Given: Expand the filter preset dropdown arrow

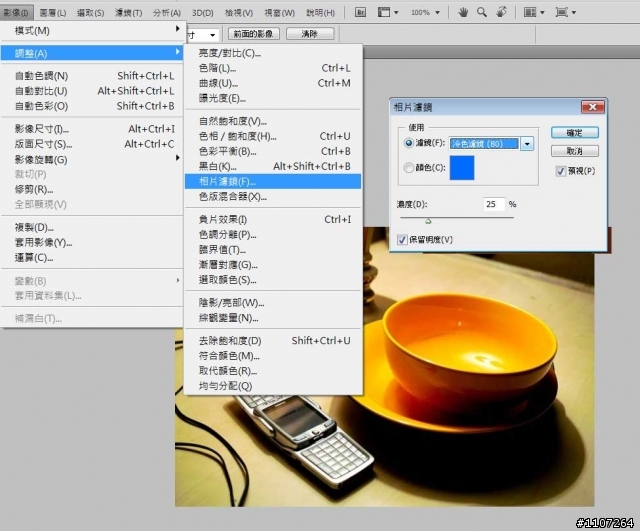Looking at the screenshot, I should (x=527, y=144).
